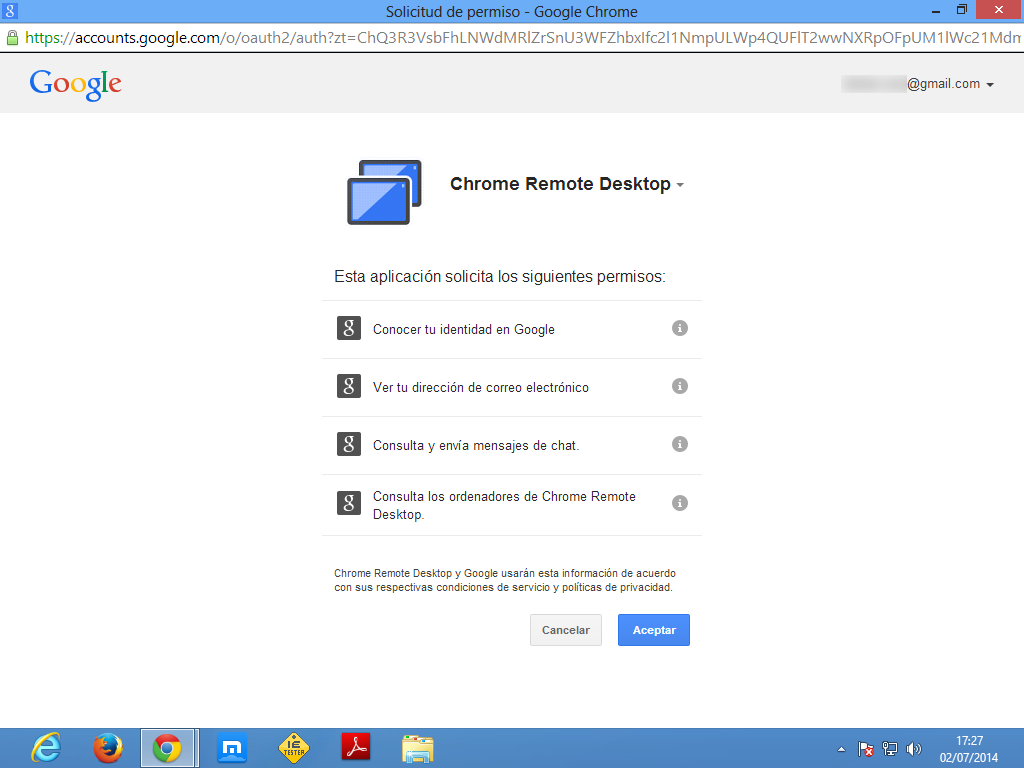This screenshot has width=1024, height=768.
Task: Launch Internet Explorer from the taskbar
Action: (46, 748)
